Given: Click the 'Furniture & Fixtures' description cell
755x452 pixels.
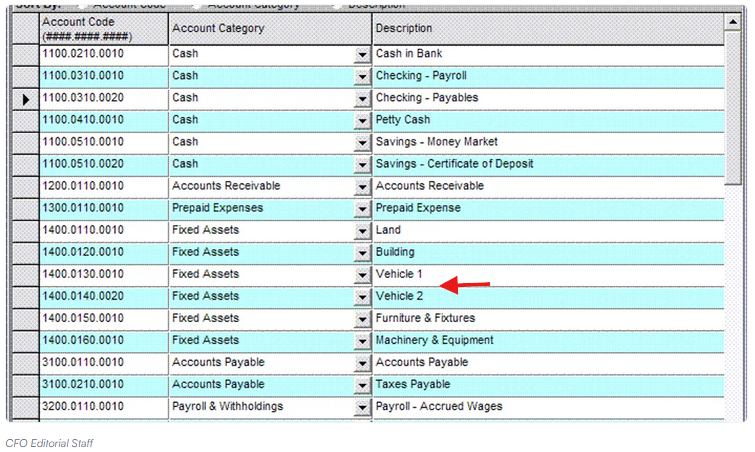Looking at the screenshot, I should coord(548,320).
